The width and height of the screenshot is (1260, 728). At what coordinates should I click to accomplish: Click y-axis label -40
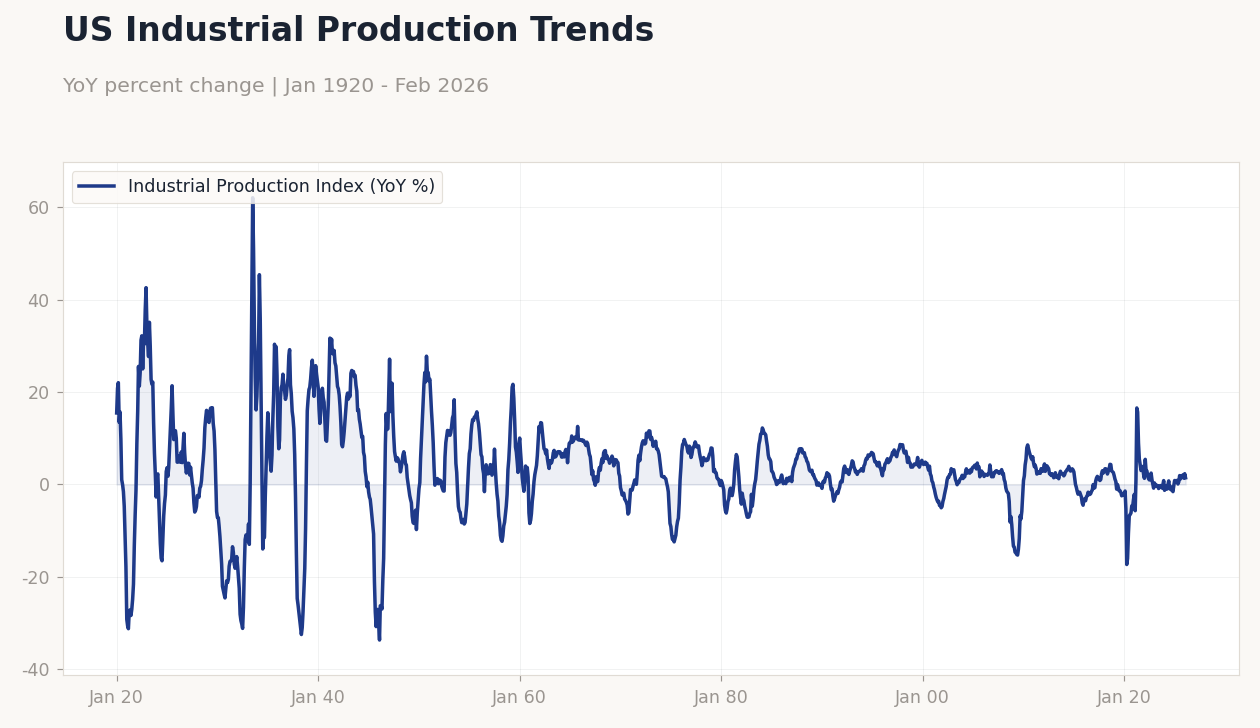36,669
